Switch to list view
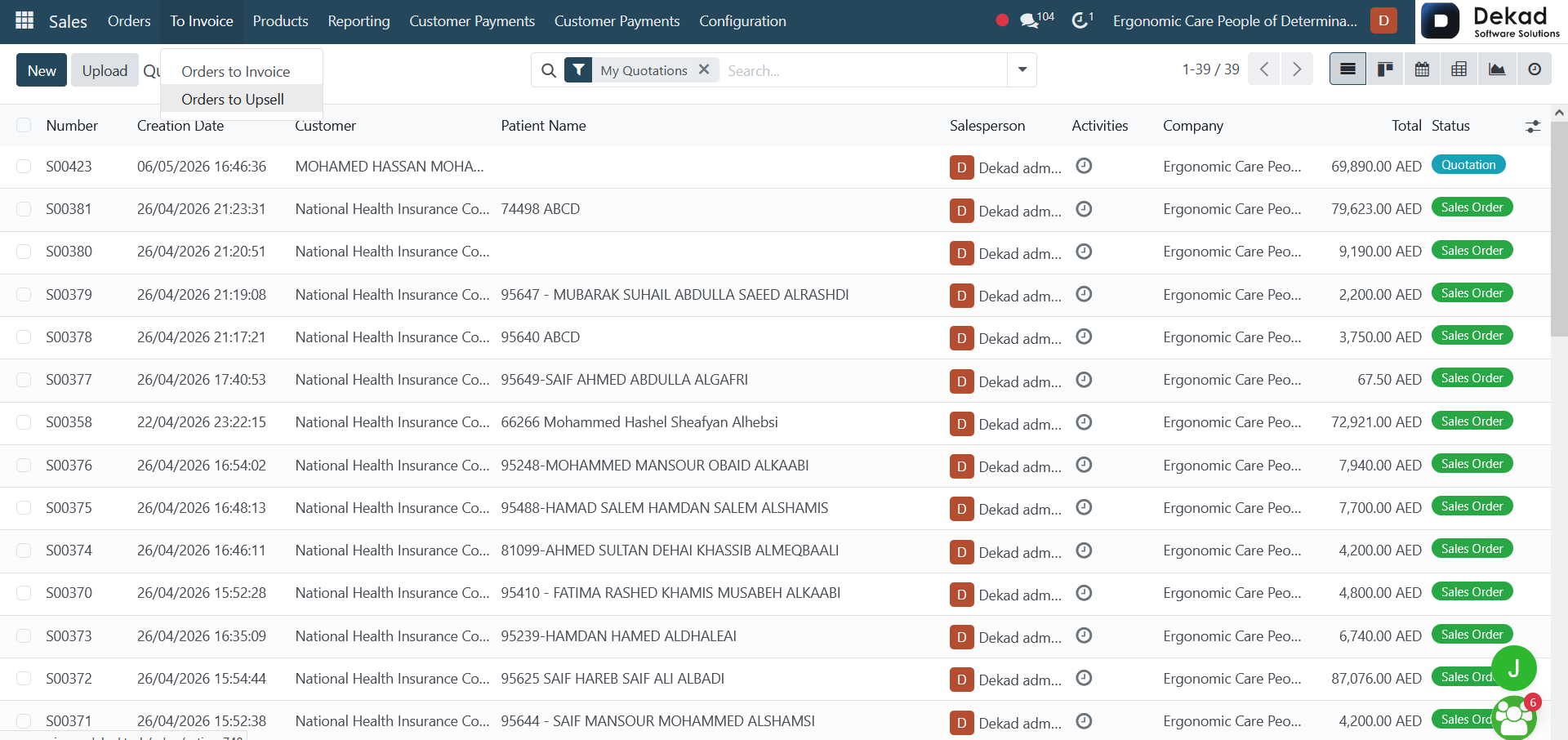Screen dimensions: 1568x740 [x=1347, y=69]
